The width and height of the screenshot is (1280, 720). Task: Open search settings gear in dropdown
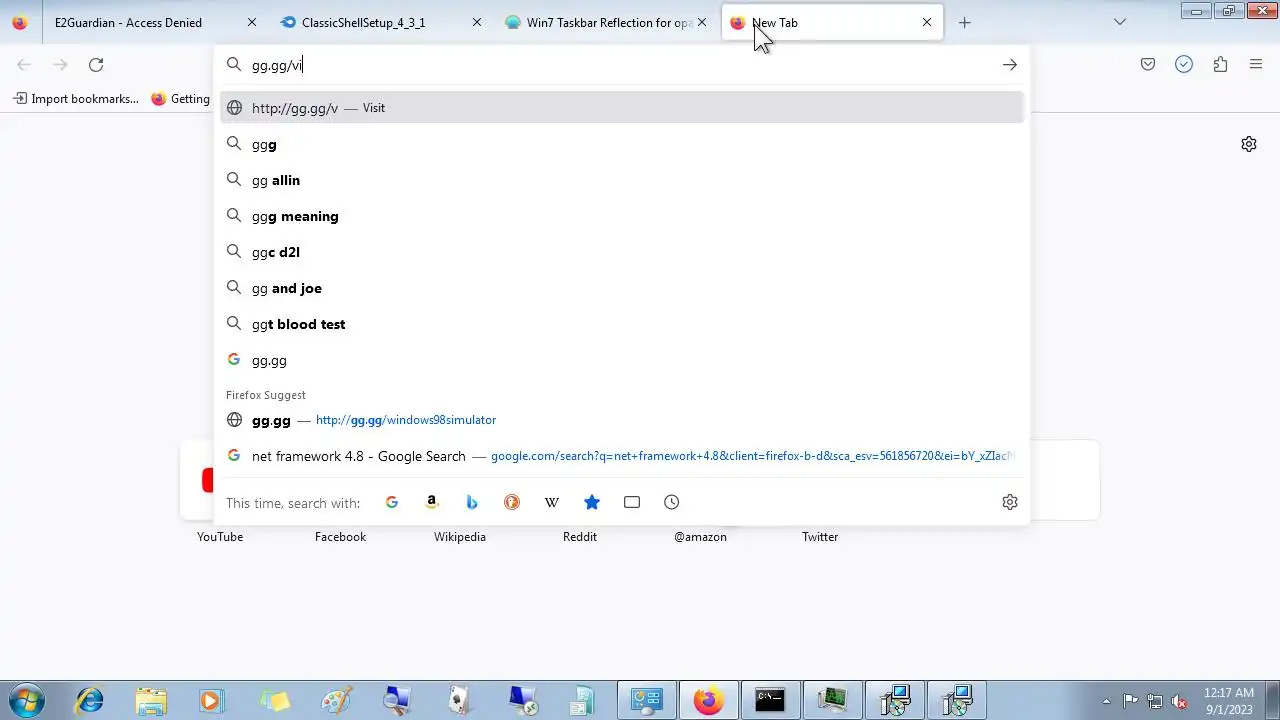click(x=1010, y=502)
